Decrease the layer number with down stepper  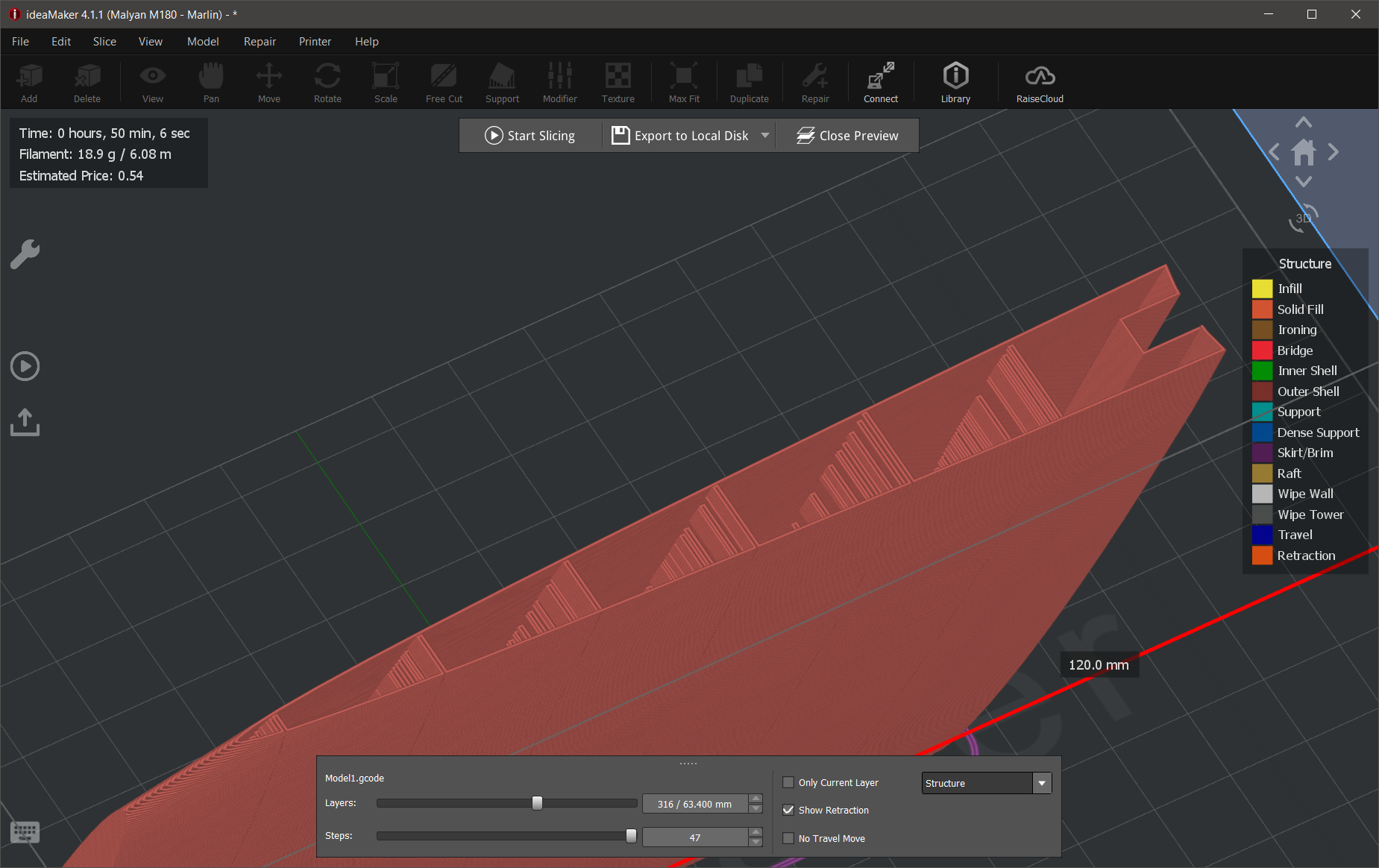coord(756,808)
